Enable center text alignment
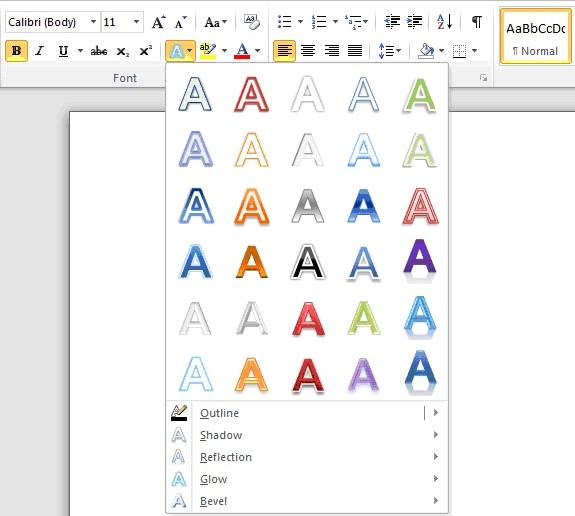575x516 pixels. pos(308,51)
